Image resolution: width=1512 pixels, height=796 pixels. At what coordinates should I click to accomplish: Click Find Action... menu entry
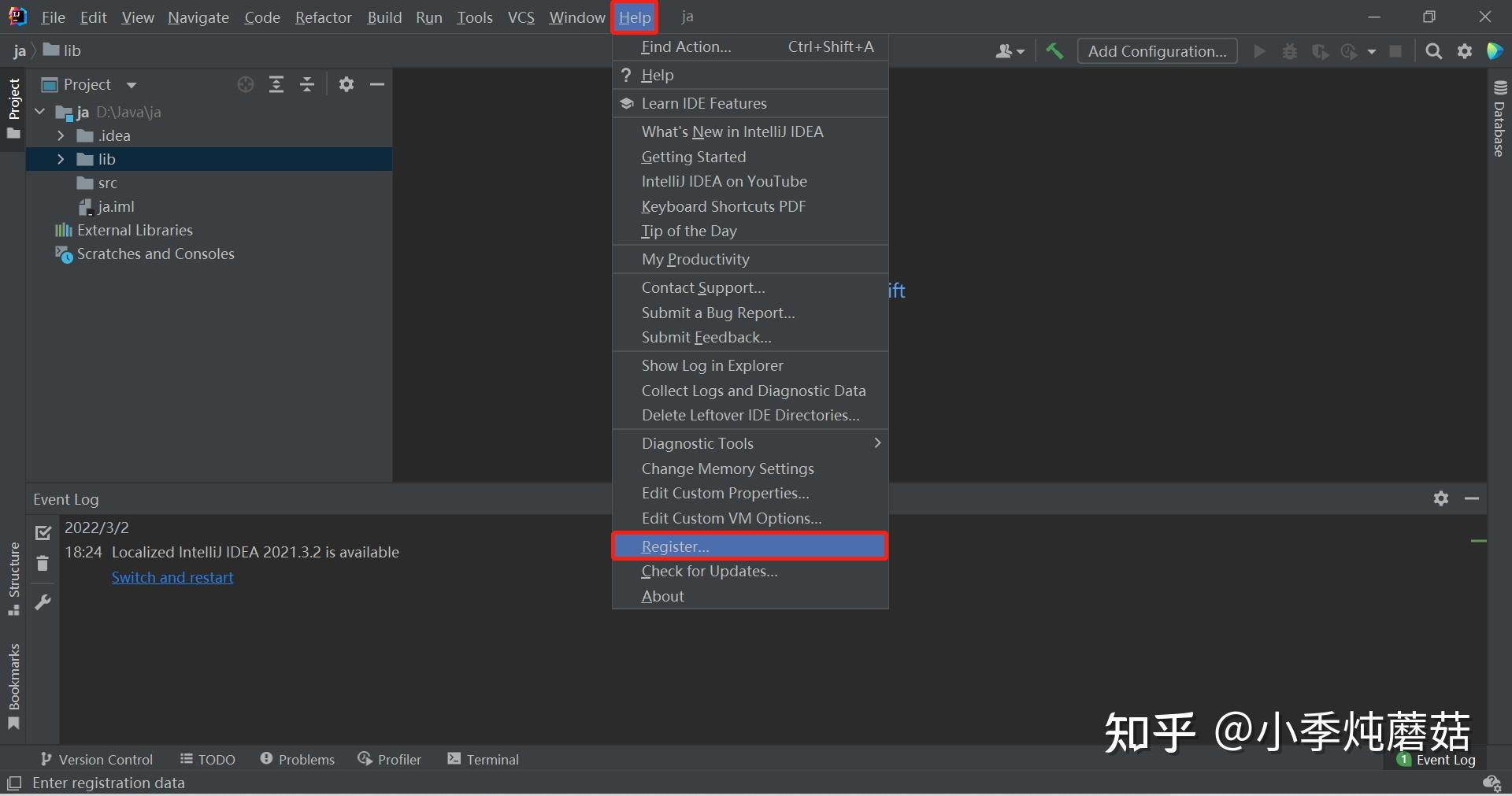click(x=750, y=46)
